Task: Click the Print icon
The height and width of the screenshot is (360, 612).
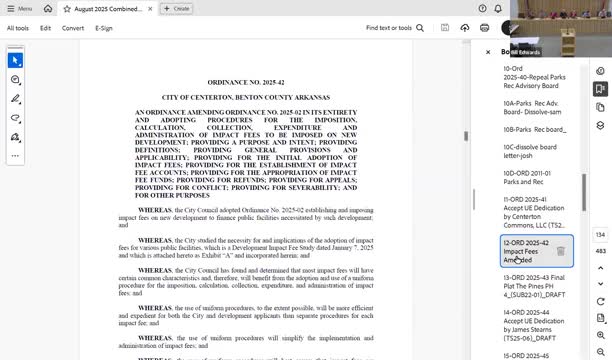Action: 484,28
